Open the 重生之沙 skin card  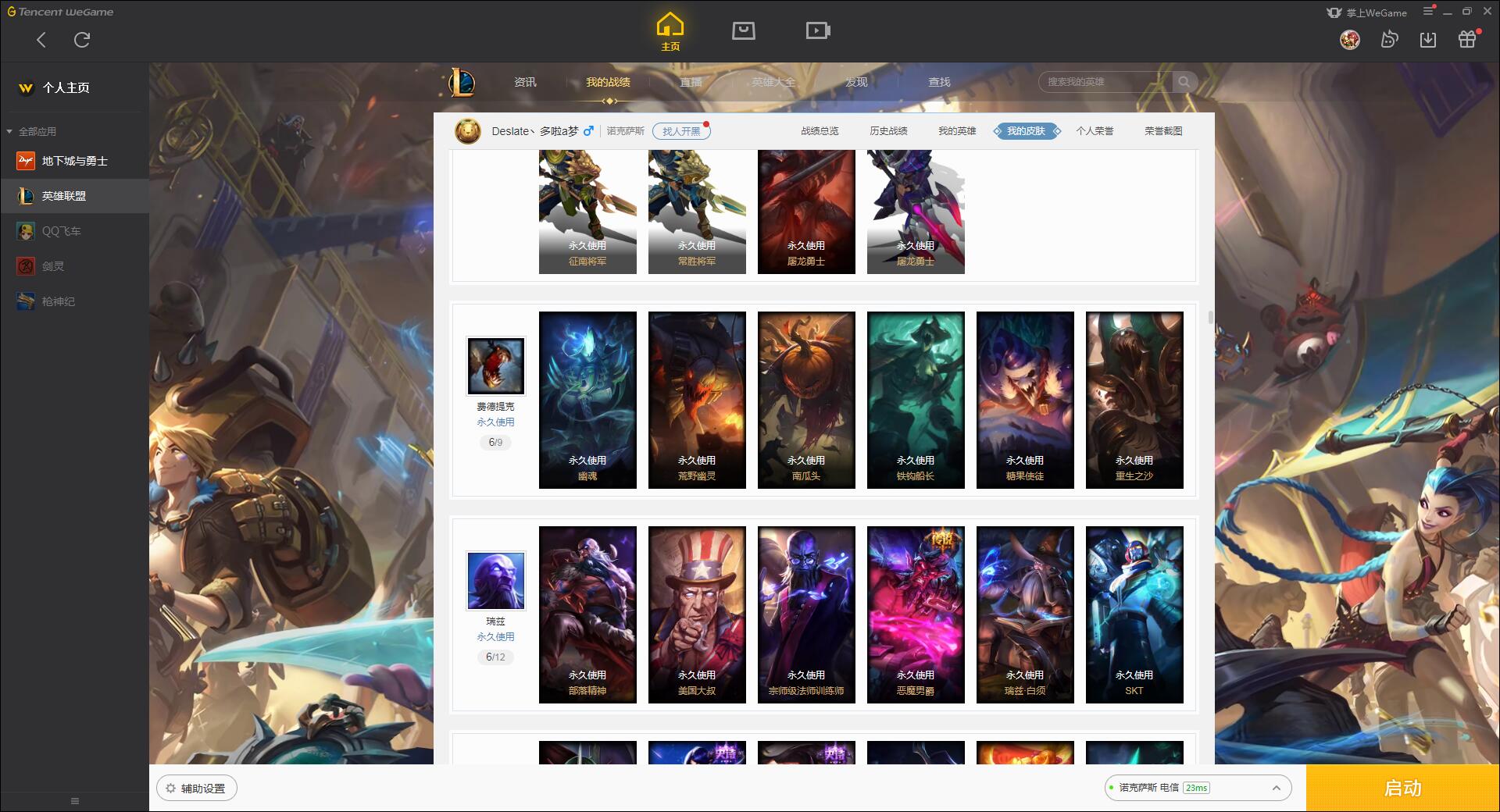coord(1134,400)
